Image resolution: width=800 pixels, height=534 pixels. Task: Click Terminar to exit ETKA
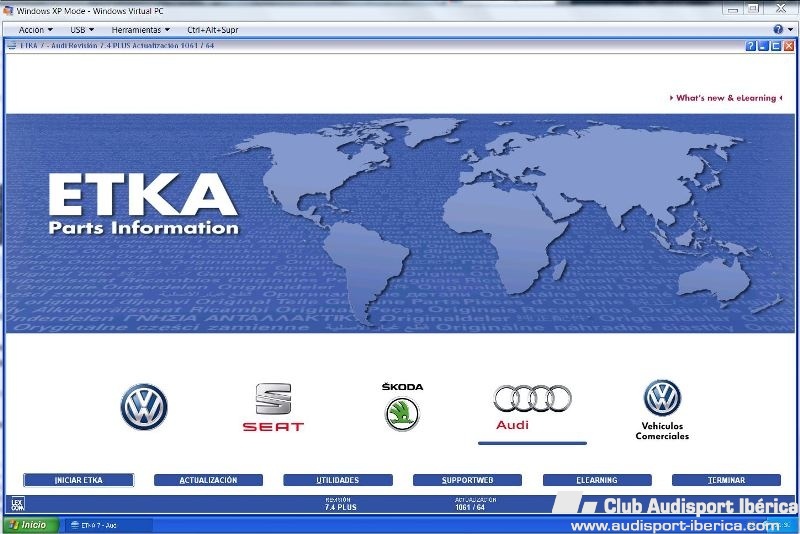tap(726, 480)
